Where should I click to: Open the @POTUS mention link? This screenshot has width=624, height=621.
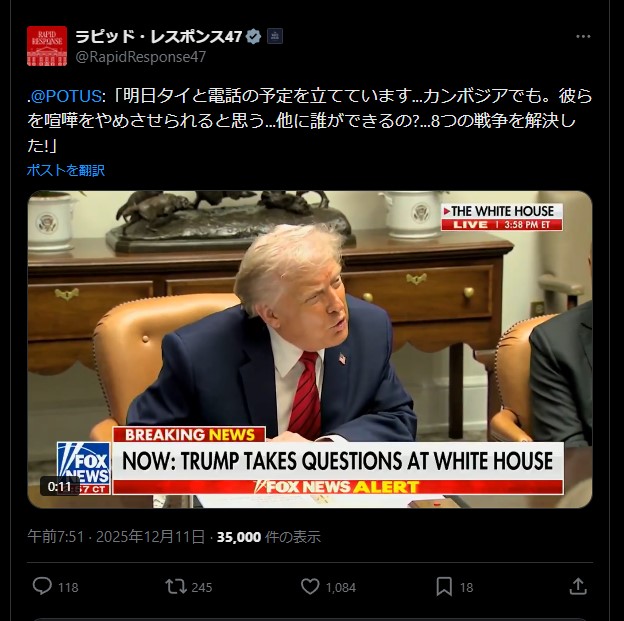[66, 96]
